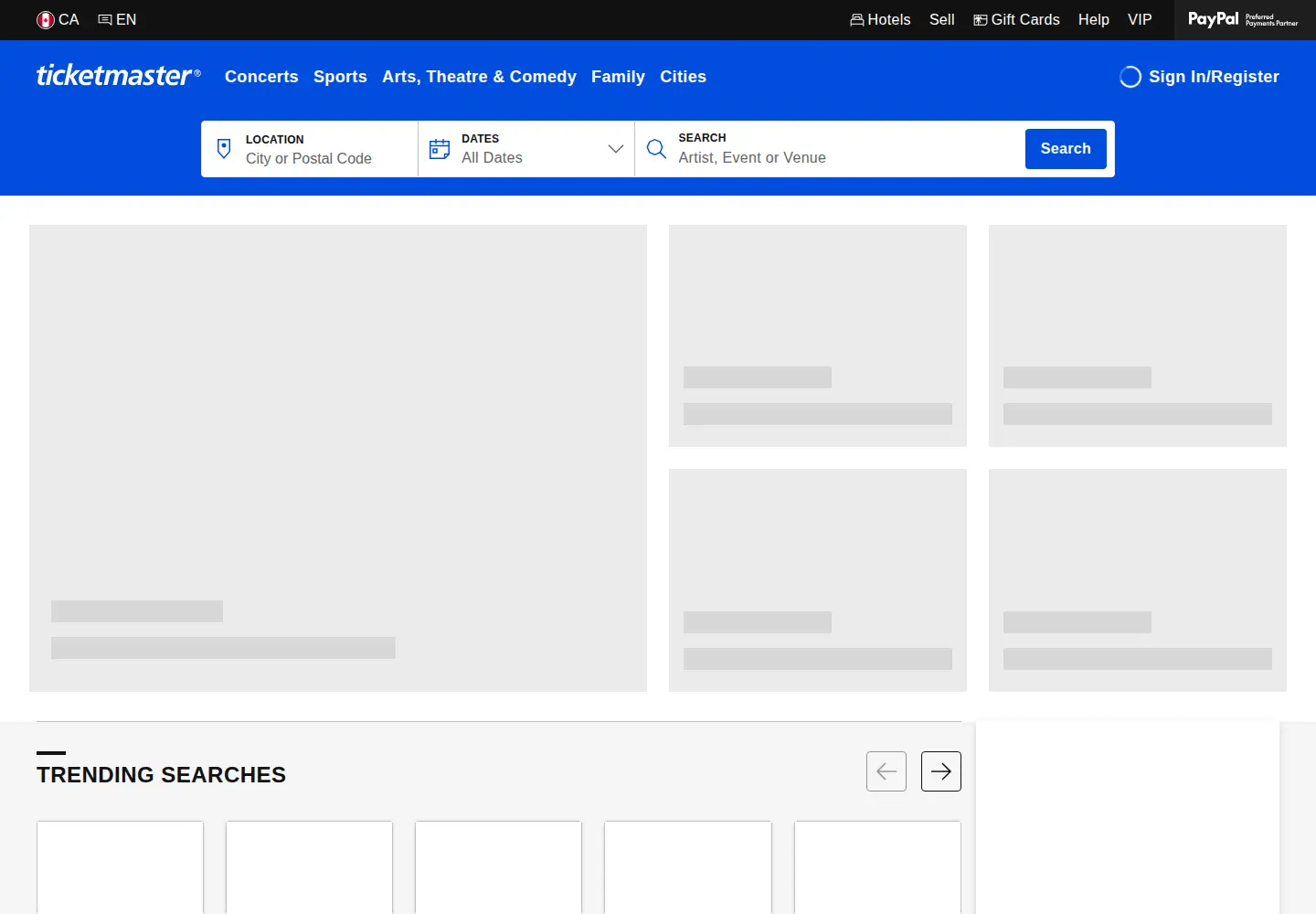Click the calendar dates icon
1316x914 pixels.
[x=440, y=149]
